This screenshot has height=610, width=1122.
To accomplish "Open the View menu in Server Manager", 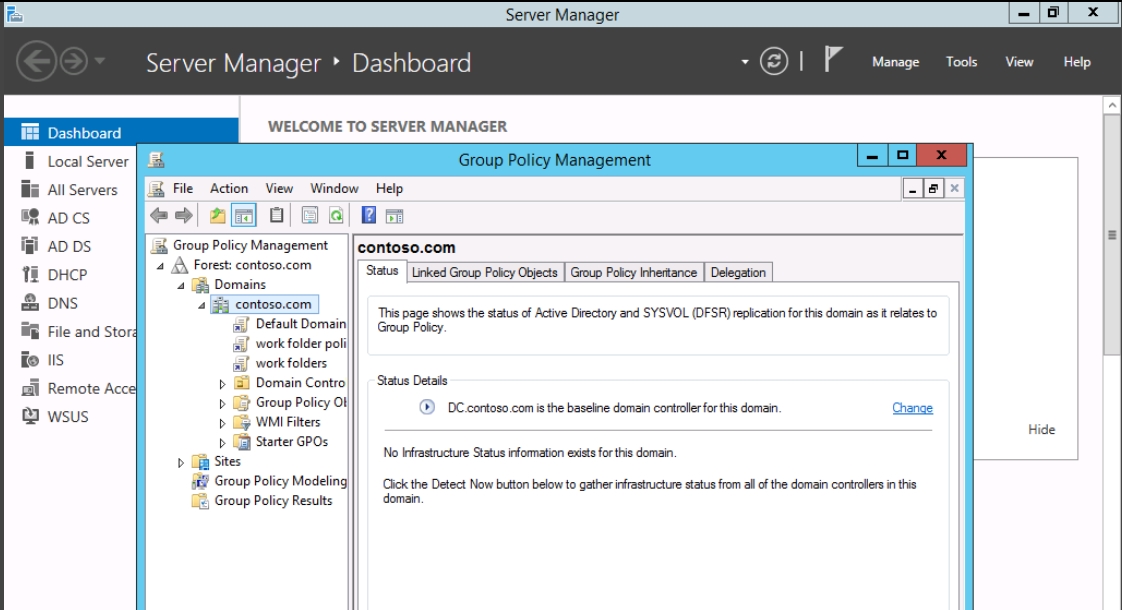I will (x=1019, y=62).
